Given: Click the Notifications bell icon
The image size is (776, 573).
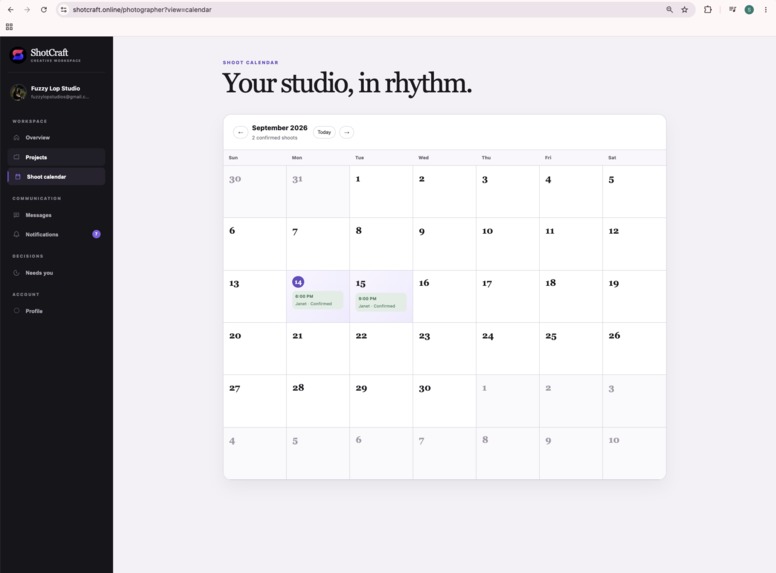Looking at the screenshot, I should point(16,235).
